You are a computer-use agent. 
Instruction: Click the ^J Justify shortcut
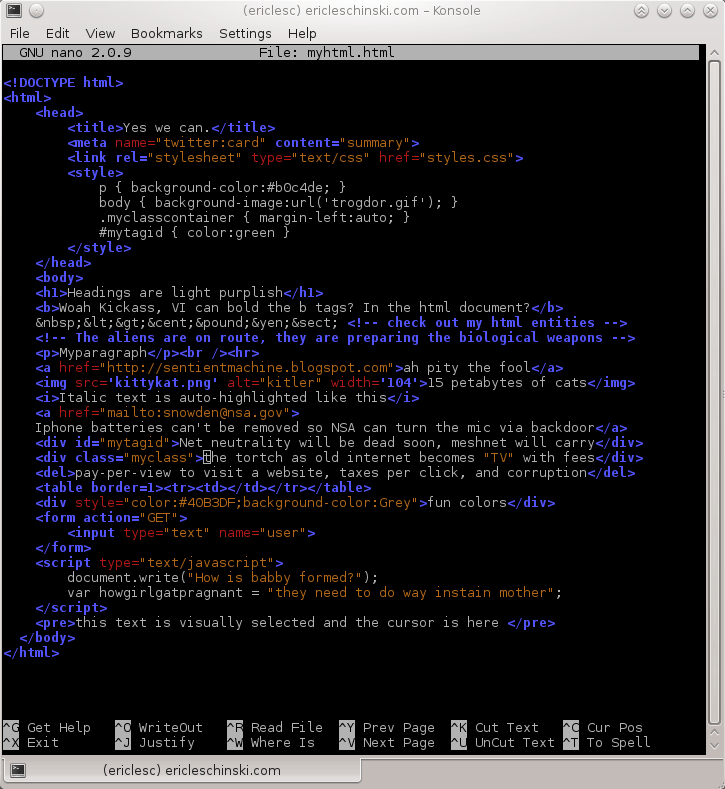coord(154,743)
